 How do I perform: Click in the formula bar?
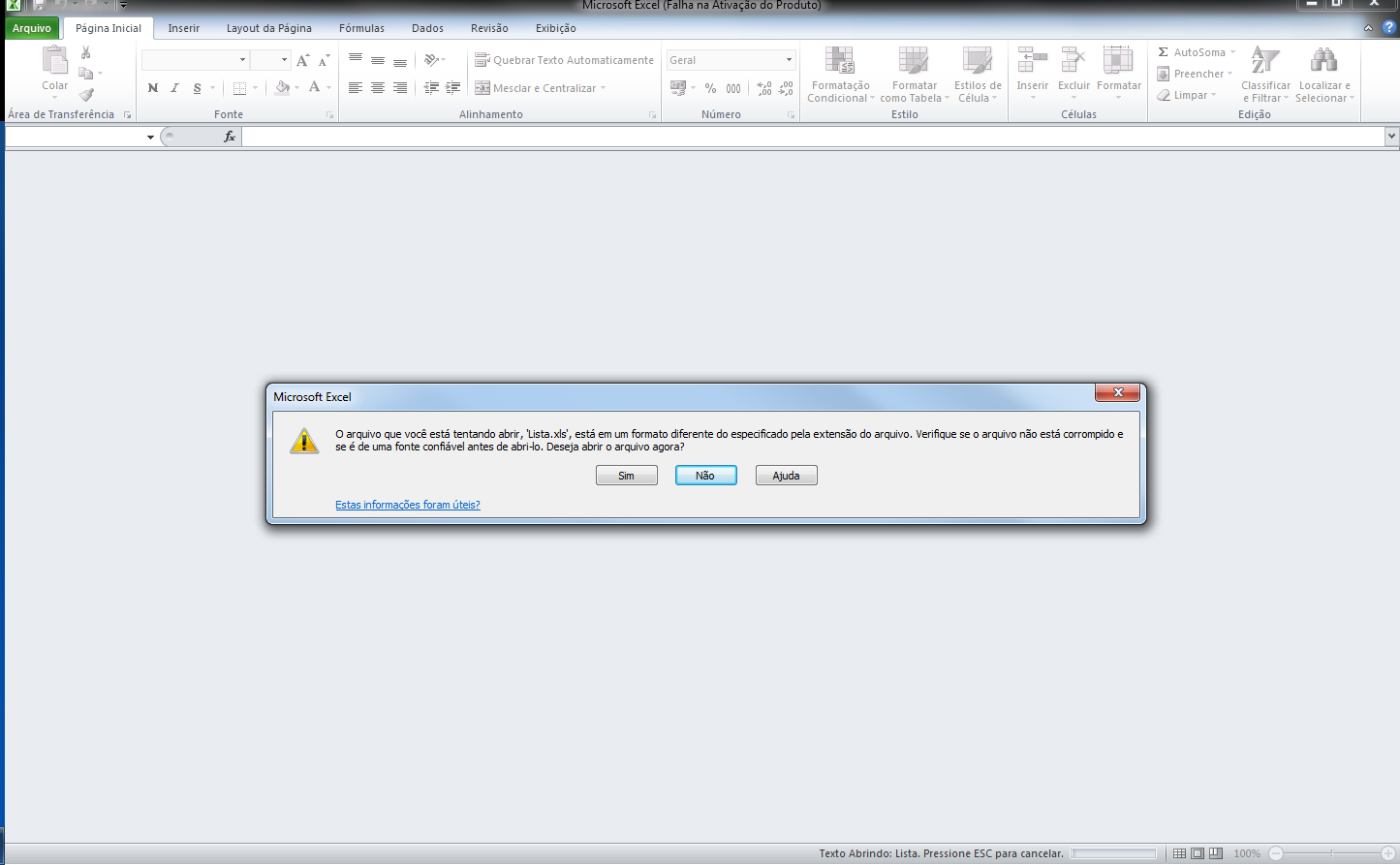pyautogui.click(x=813, y=137)
